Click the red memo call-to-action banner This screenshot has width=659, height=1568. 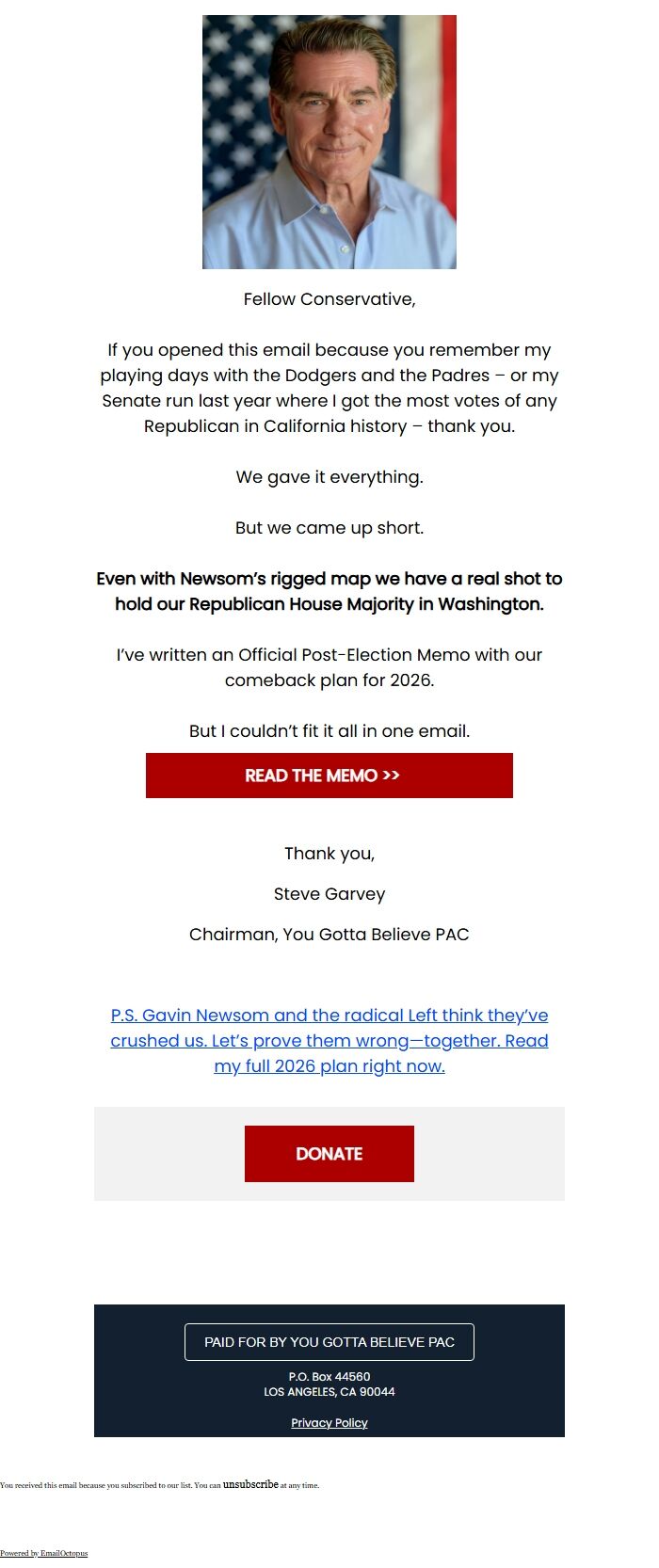(329, 776)
